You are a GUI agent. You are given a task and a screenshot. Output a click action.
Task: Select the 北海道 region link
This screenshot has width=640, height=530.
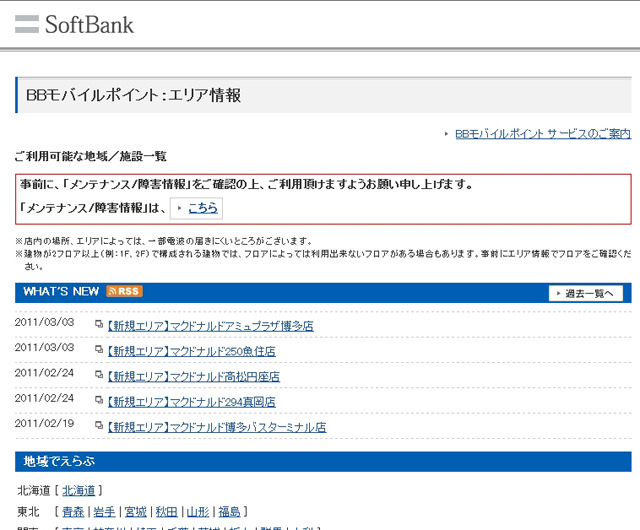pos(78,490)
